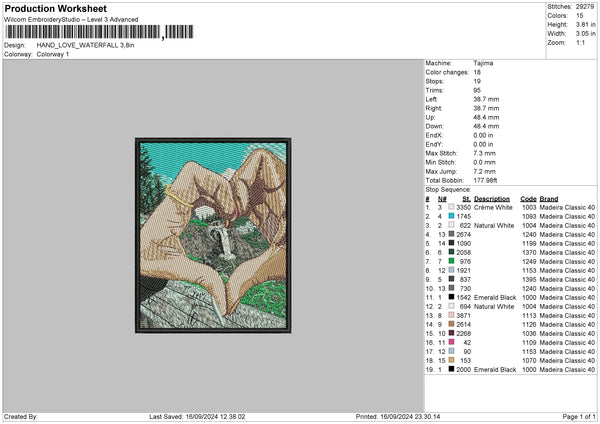Select stitch count "2000" in stop 19
Viewport: 600px width, 424px height.
tap(463, 369)
